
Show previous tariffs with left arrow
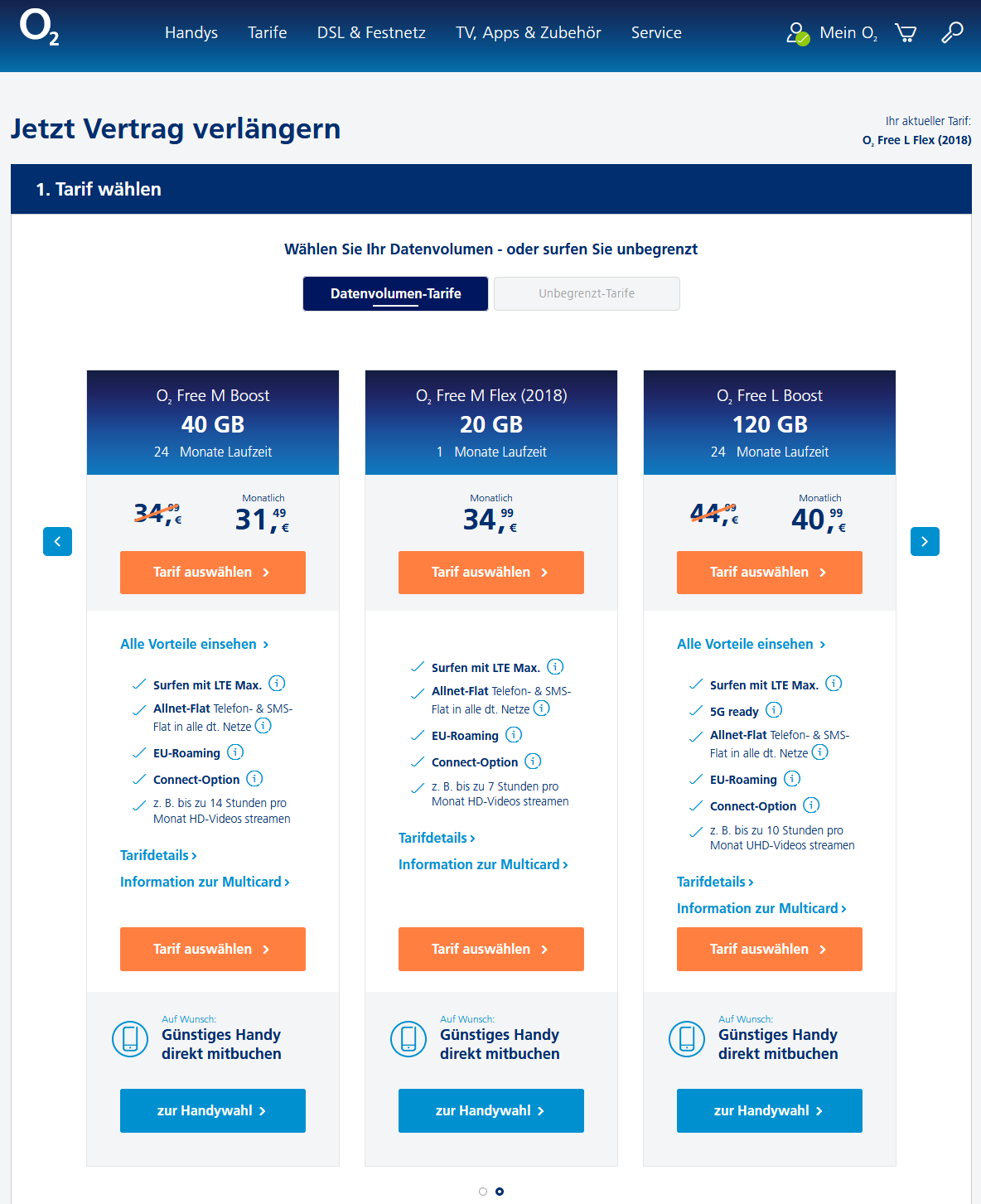57,541
